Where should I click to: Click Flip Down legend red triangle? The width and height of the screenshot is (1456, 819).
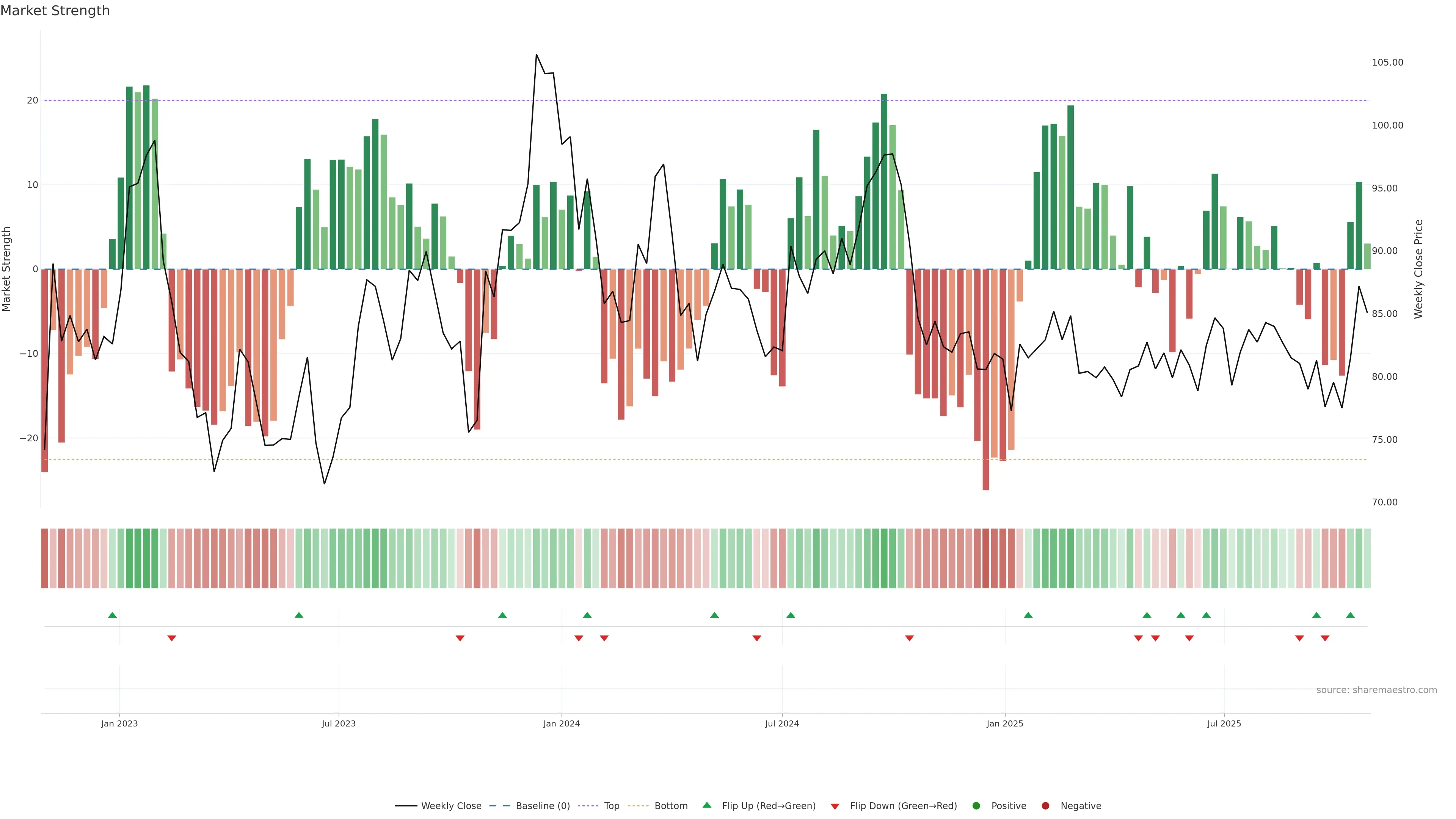[835, 806]
